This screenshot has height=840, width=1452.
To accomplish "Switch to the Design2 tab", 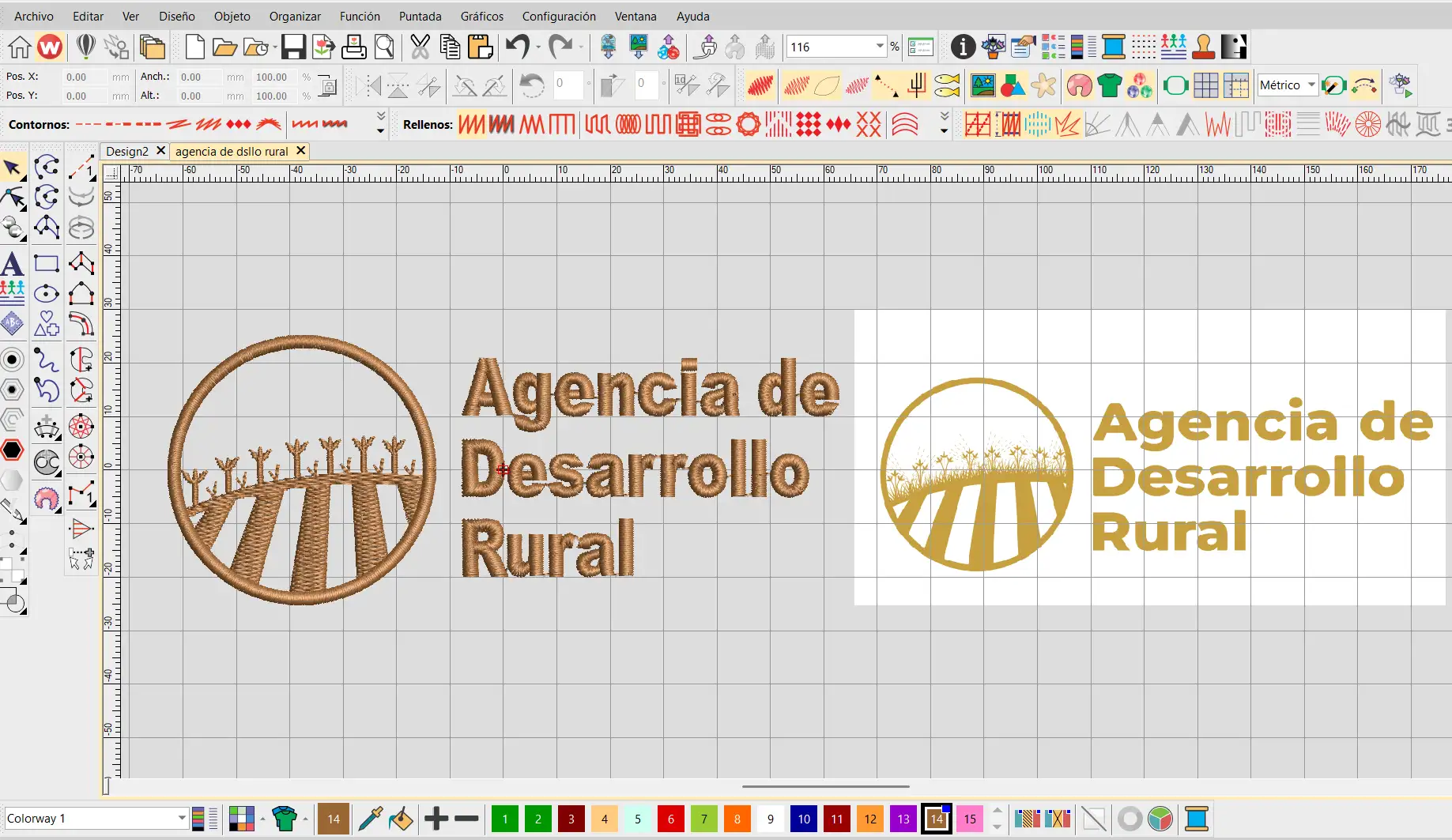I will click(x=126, y=151).
